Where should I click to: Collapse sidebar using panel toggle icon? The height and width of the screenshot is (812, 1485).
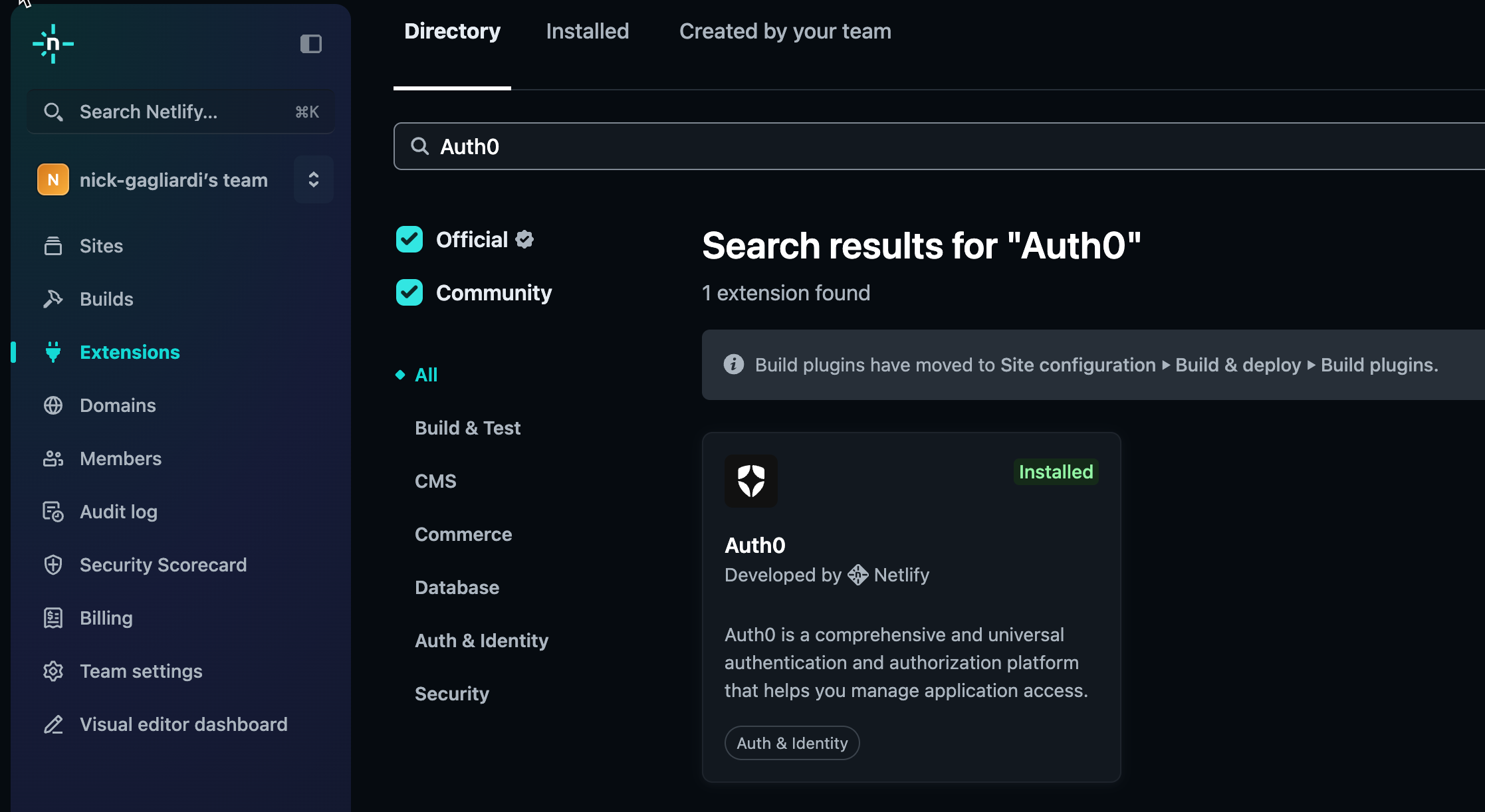(x=310, y=44)
